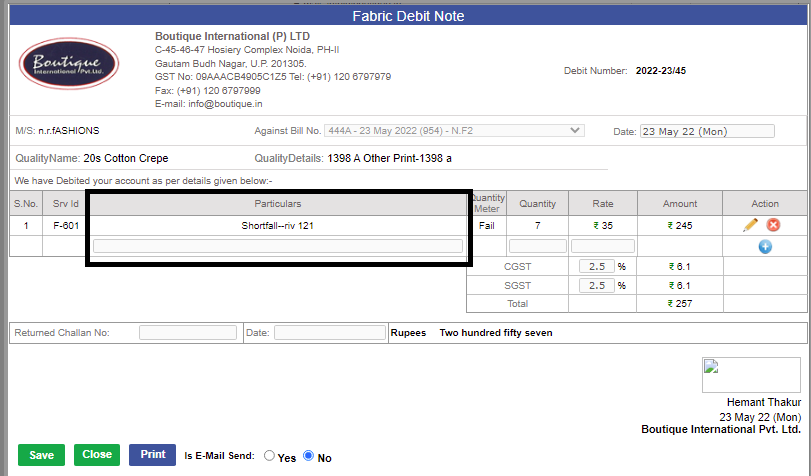Screen dimensions: 811x476
Task: Click the Two hundred fifty seven text
Action: pos(496,333)
